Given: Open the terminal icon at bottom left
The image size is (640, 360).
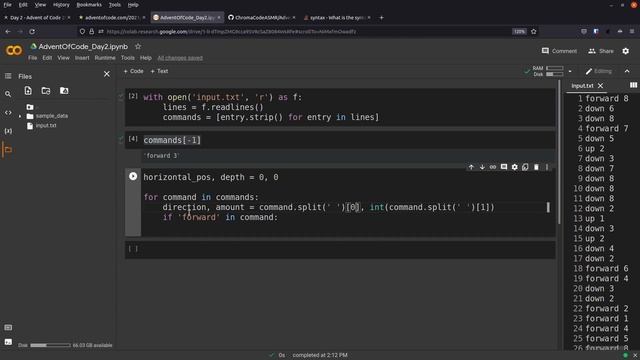Looking at the screenshot, I should pos(8,342).
